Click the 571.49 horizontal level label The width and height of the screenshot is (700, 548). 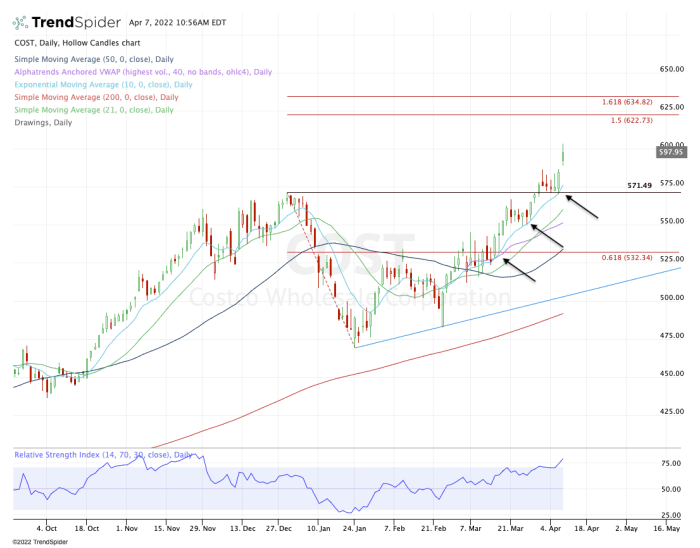[x=639, y=185]
